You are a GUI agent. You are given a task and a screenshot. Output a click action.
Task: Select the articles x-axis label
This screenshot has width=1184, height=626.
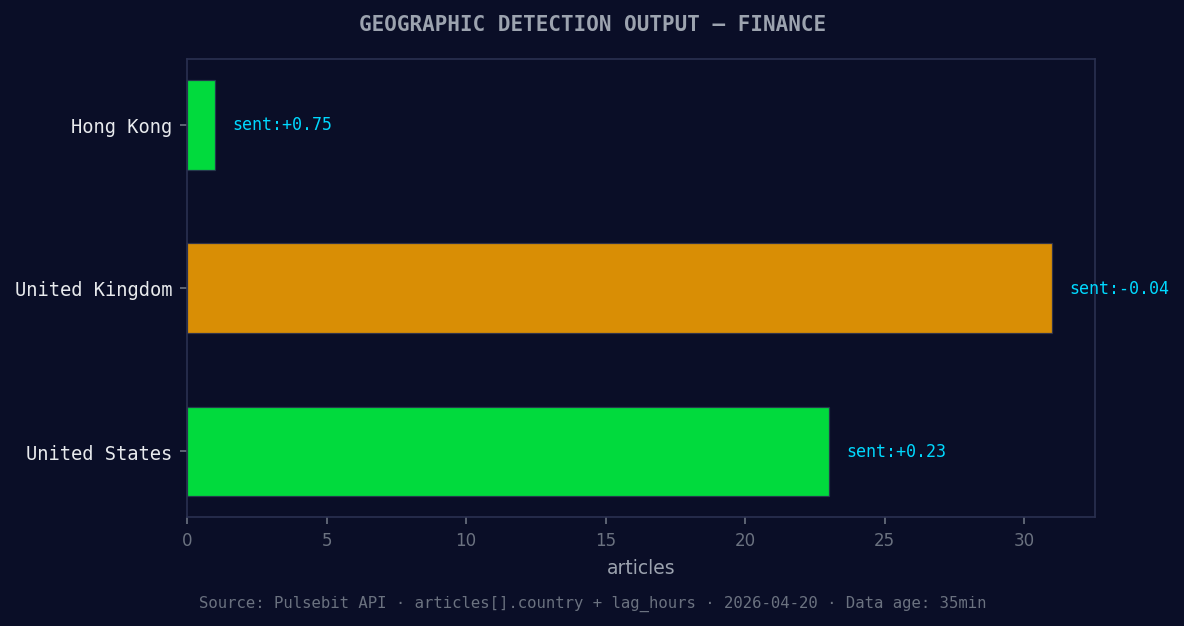click(x=640, y=567)
